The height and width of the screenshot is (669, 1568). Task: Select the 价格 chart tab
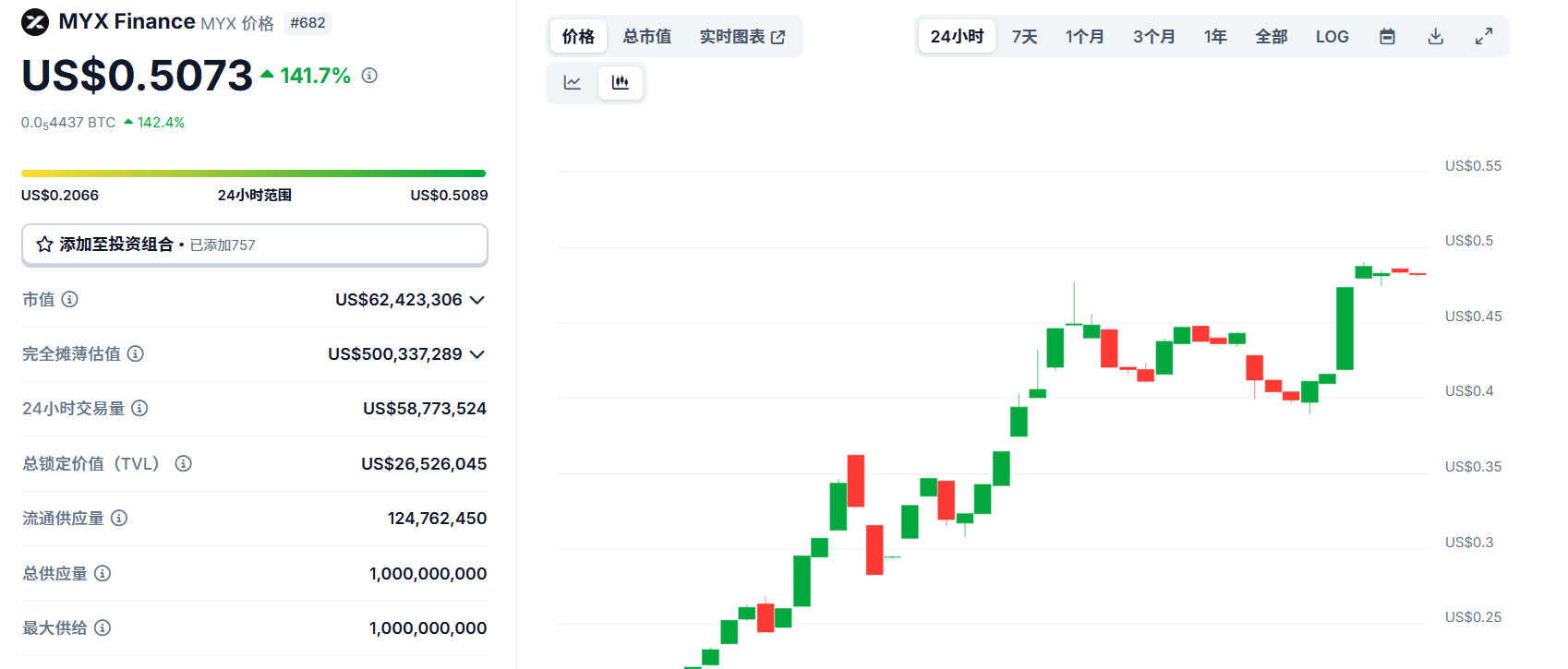point(579,37)
